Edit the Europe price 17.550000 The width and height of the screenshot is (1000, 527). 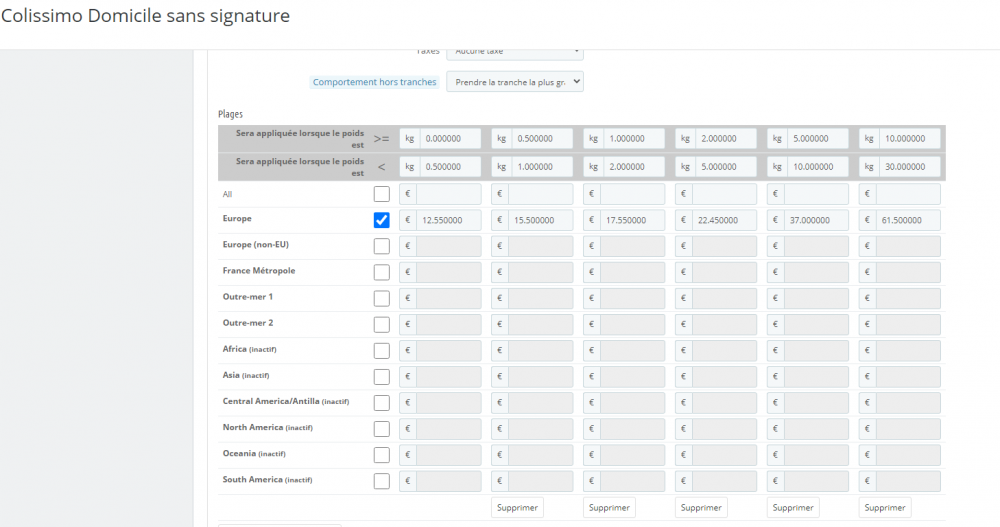coord(632,220)
